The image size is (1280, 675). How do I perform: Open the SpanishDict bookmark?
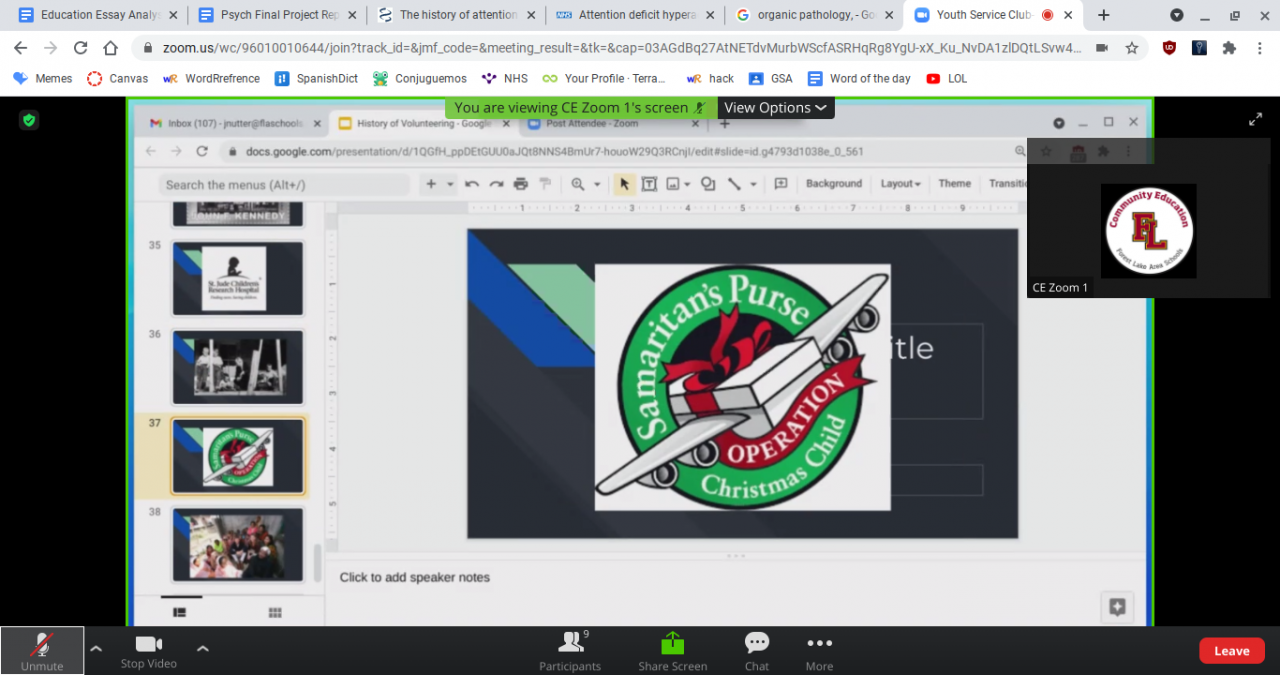(x=317, y=78)
